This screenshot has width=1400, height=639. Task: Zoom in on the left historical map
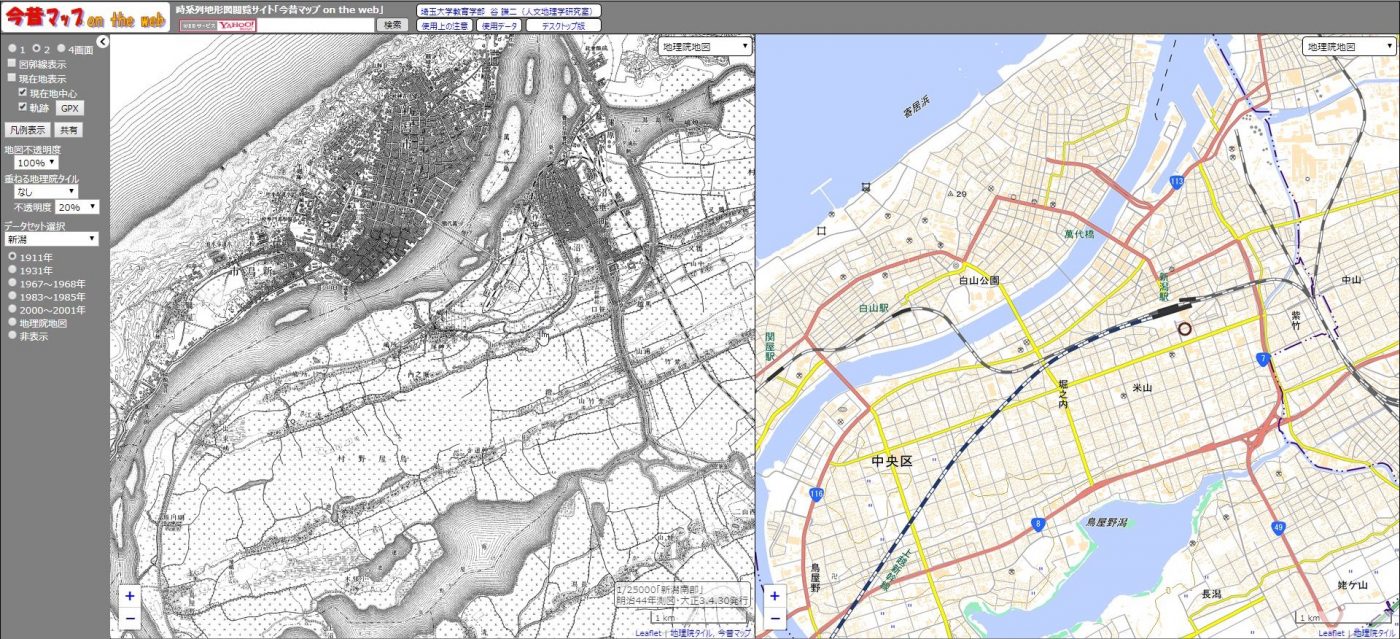click(x=130, y=596)
